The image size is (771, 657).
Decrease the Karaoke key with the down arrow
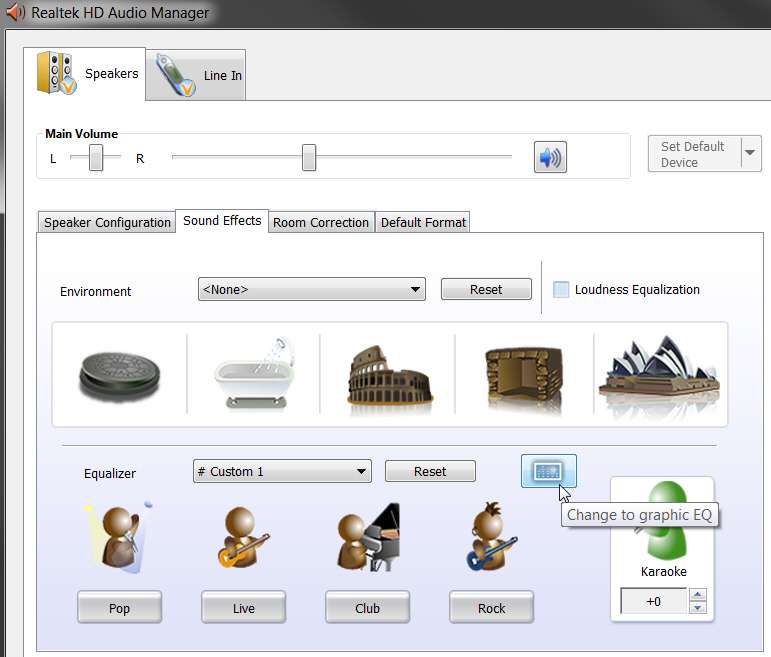pyautogui.click(x=698, y=607)
